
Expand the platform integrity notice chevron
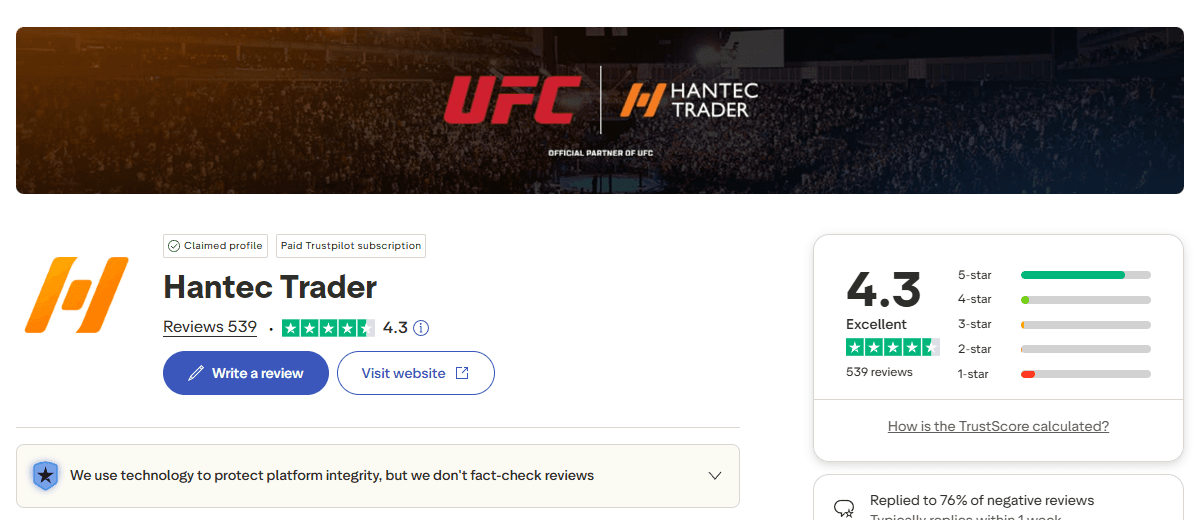click(715, 476)
